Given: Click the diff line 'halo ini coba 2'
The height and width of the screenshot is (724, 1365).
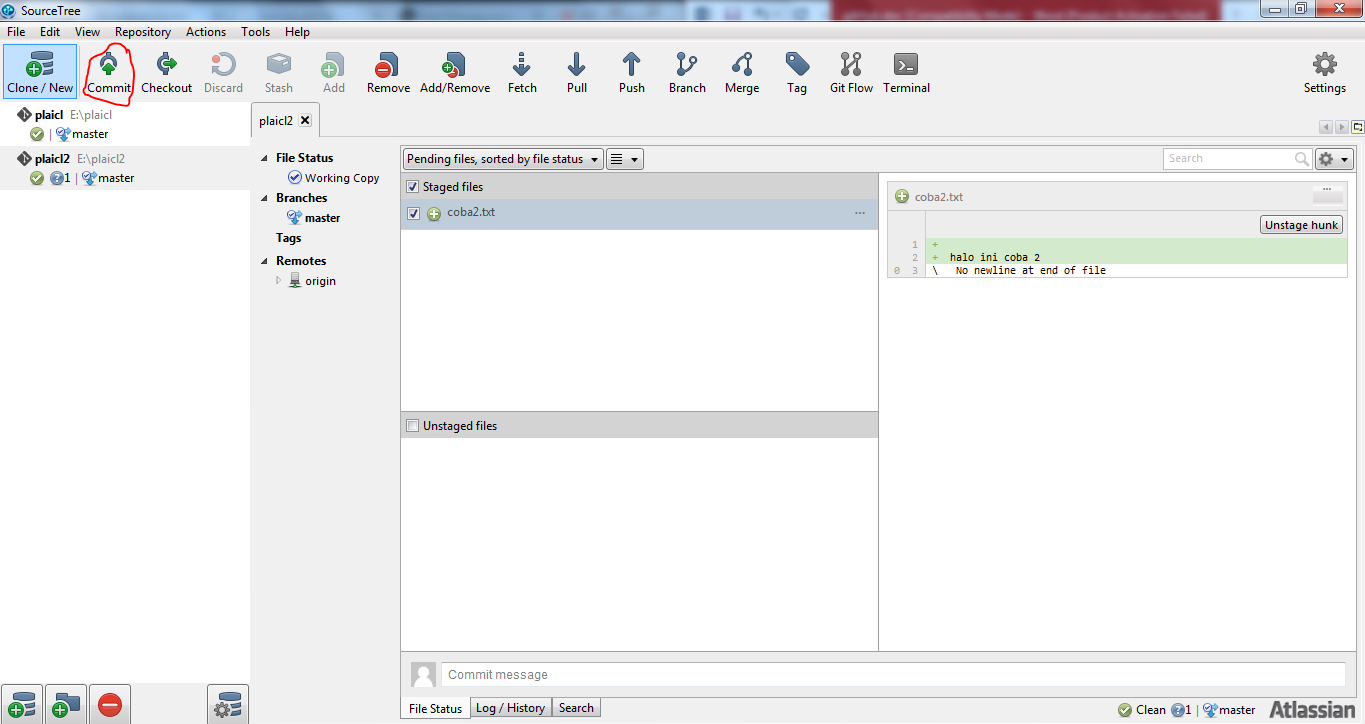Looking at the screenshot, I should [x=994, y=258].
